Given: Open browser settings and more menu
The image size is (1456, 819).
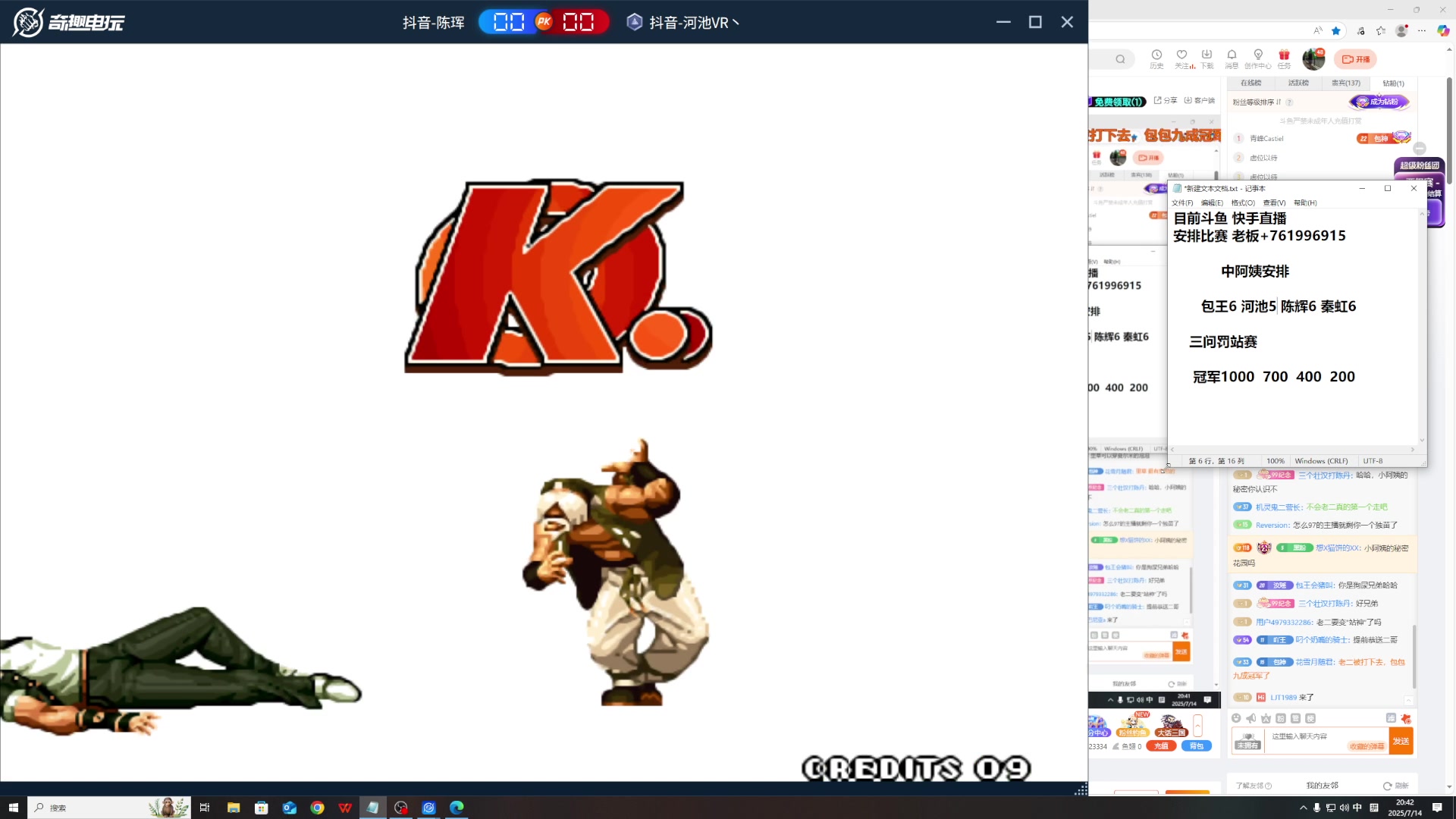Looking at the screenshot, I should click(1422, 30).
